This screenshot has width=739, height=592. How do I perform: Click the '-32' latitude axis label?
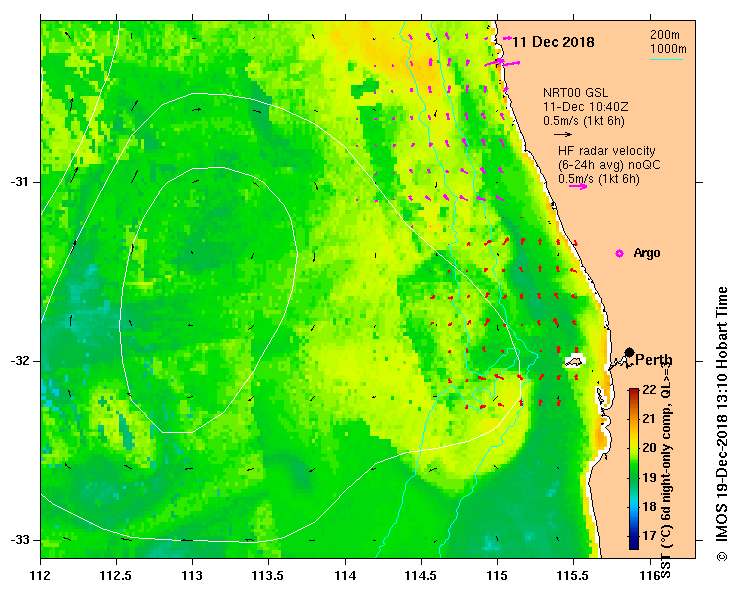pyautogui.click(x=18, y=361)
